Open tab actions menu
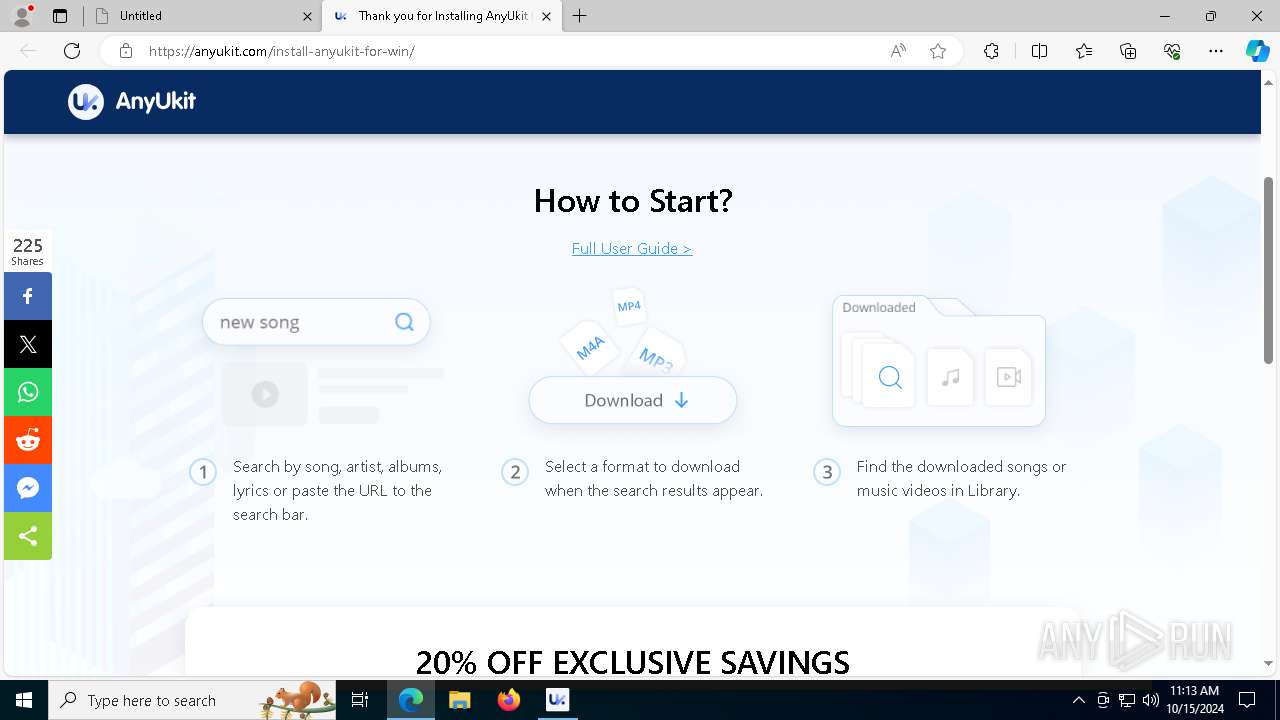The height and width of the screenshot is (720, 1280). [x=60, y=16]
